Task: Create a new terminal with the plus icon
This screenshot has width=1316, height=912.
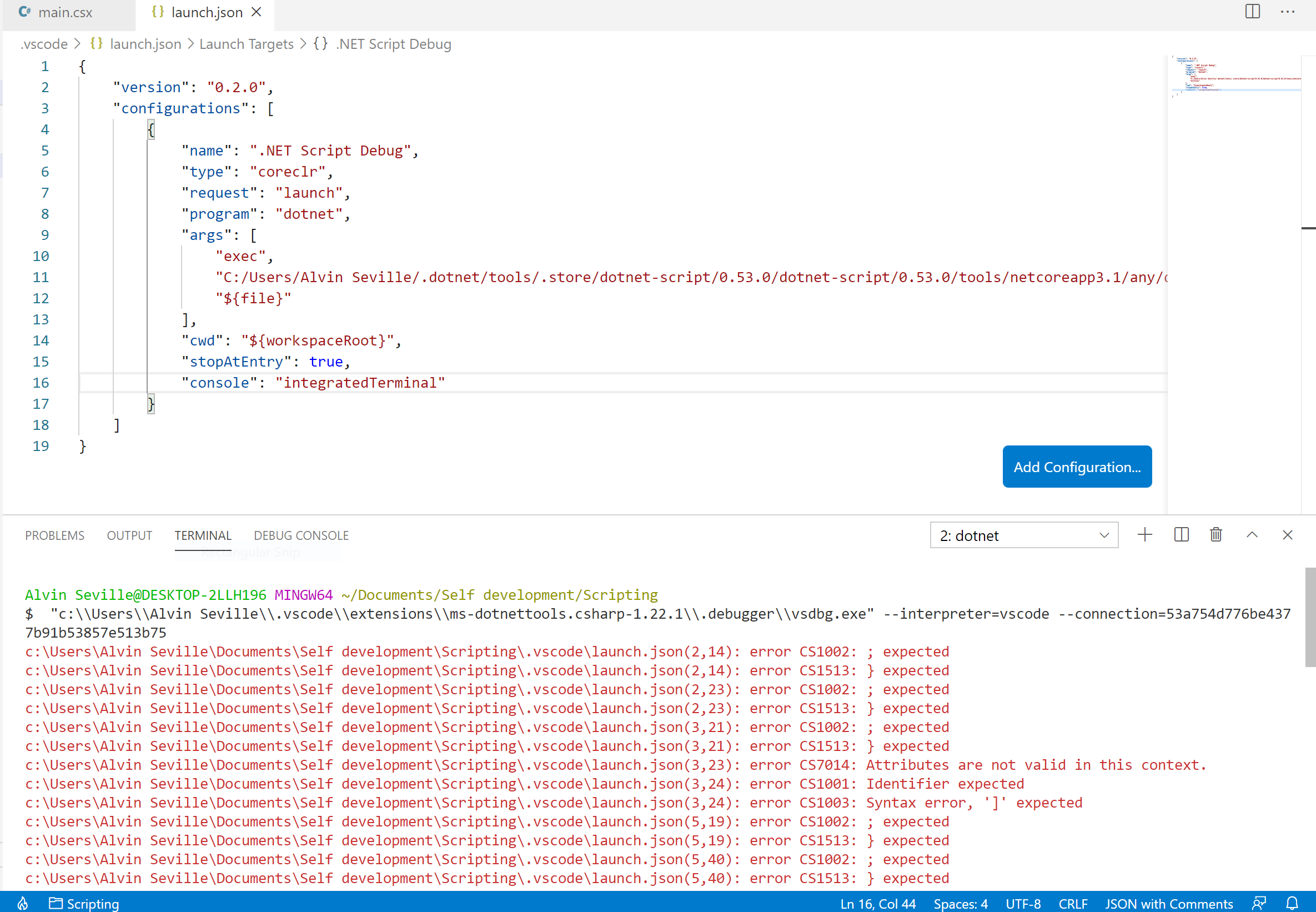Action: [1144, 535]
